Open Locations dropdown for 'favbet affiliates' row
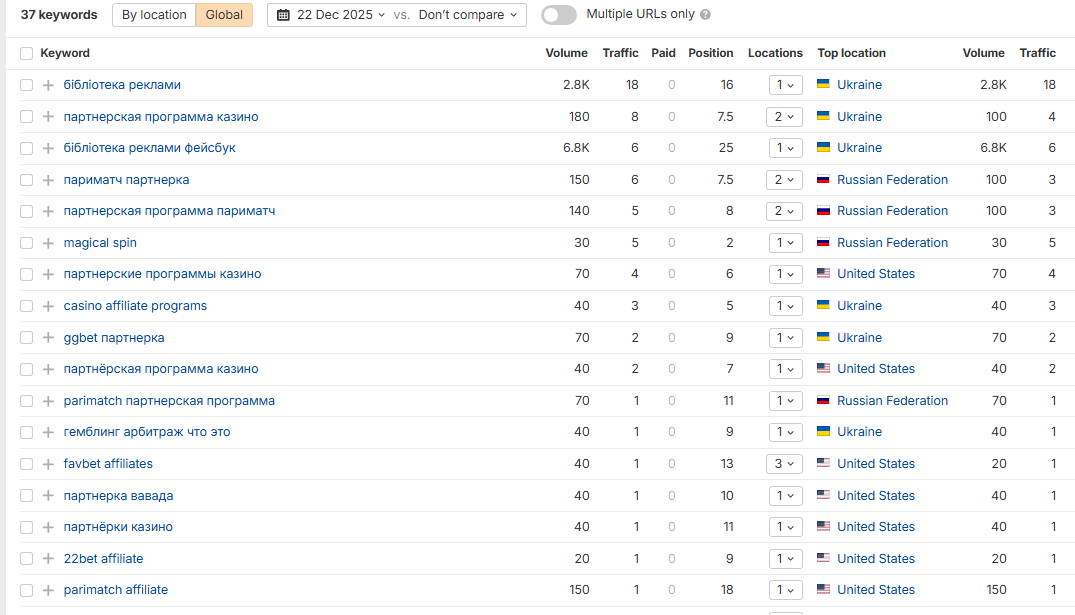 point(784,464)
